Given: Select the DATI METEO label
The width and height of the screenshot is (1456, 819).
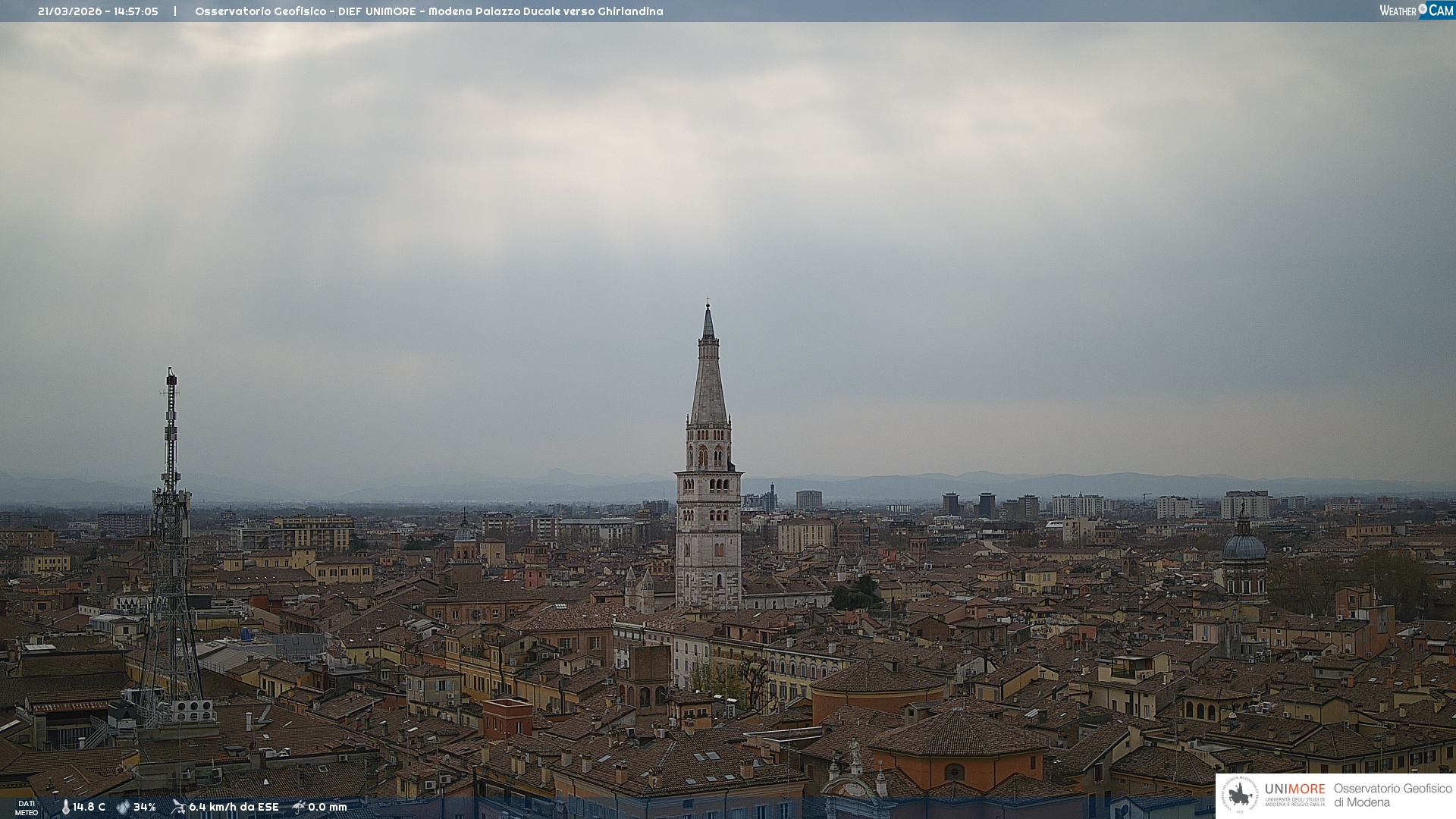Looking at the screenshot, I should coord(27,808).
